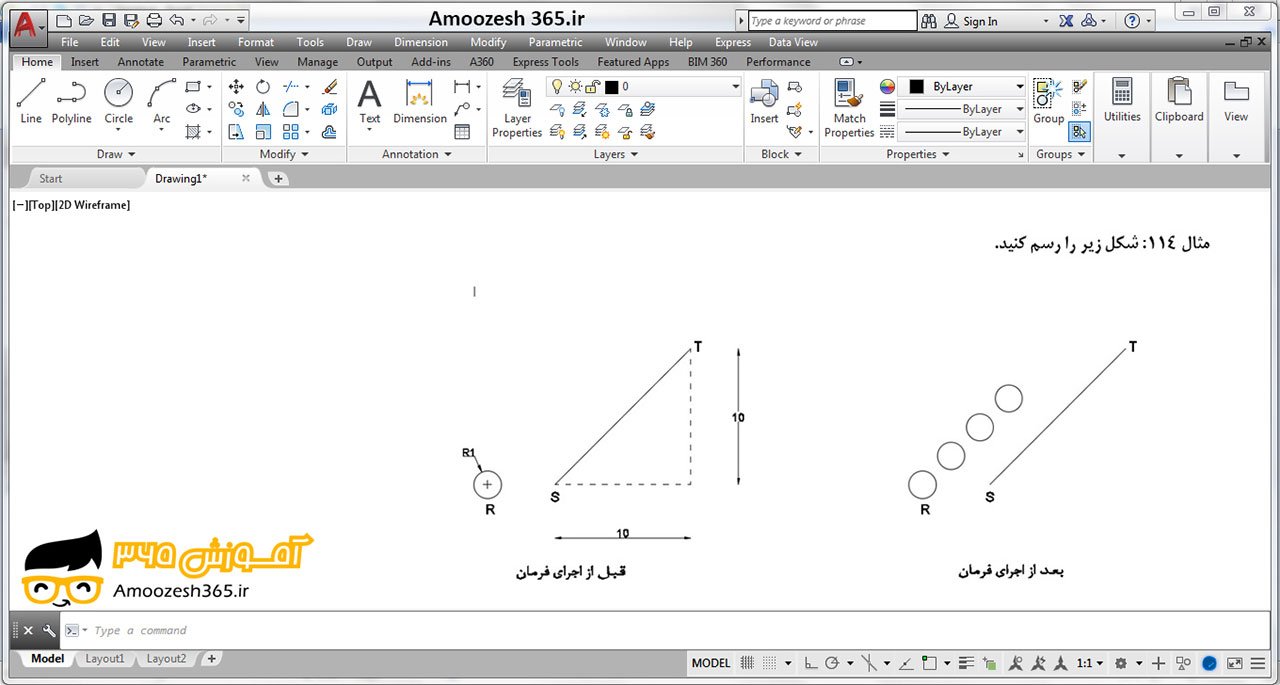Select the Offset tool icon

click(330, 131)
